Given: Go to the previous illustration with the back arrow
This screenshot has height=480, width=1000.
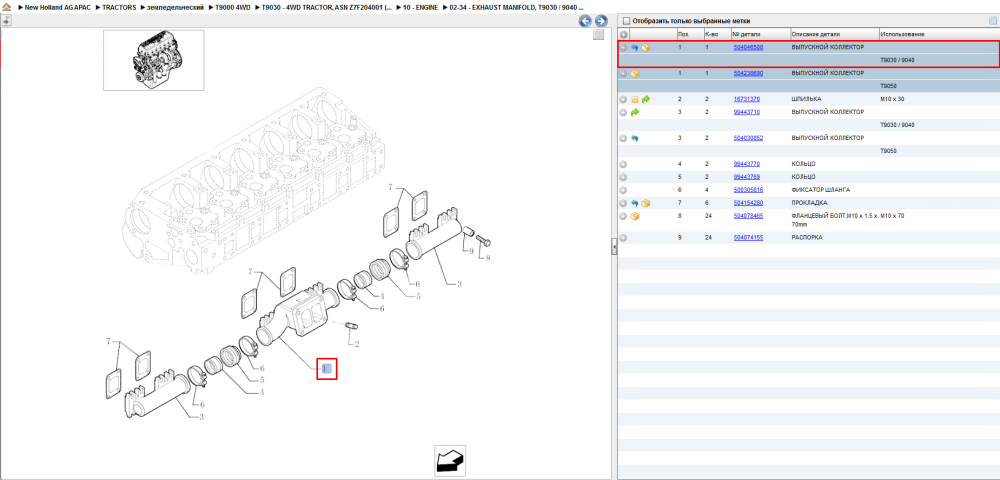Looking at the screenshot, I should [585, 21].
